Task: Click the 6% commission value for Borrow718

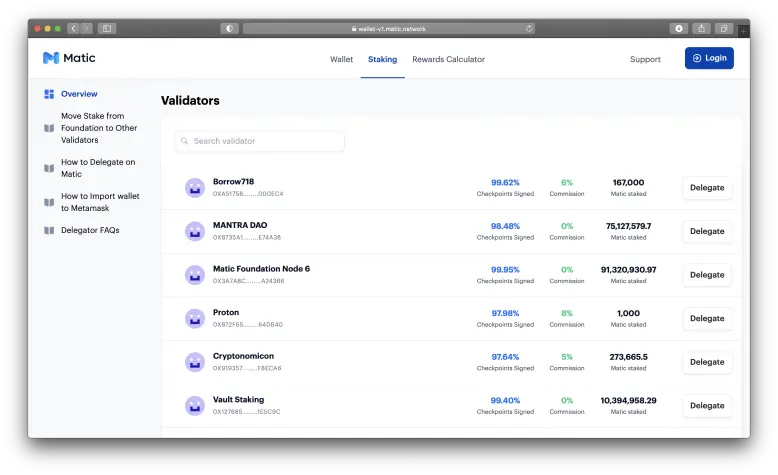Action: point(567,183)
